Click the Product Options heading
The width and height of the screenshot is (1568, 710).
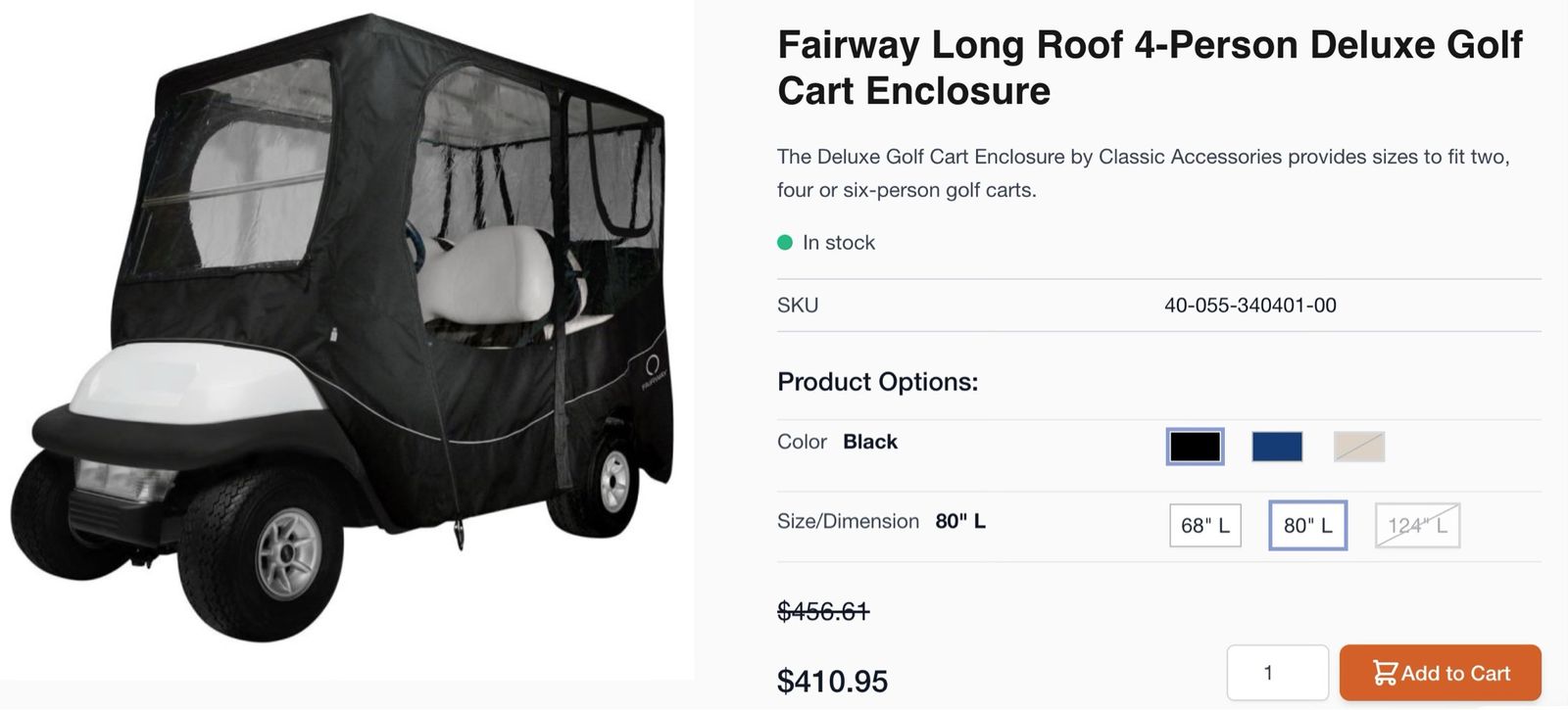(877, 382)
